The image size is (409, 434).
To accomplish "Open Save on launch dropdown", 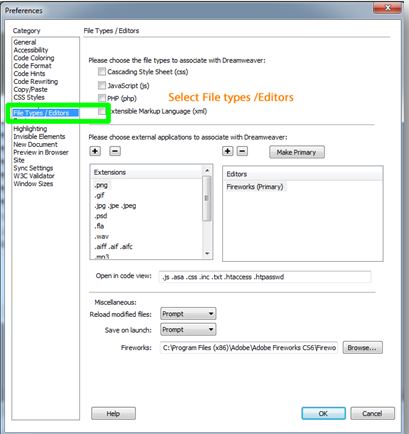I will point(188,330).
